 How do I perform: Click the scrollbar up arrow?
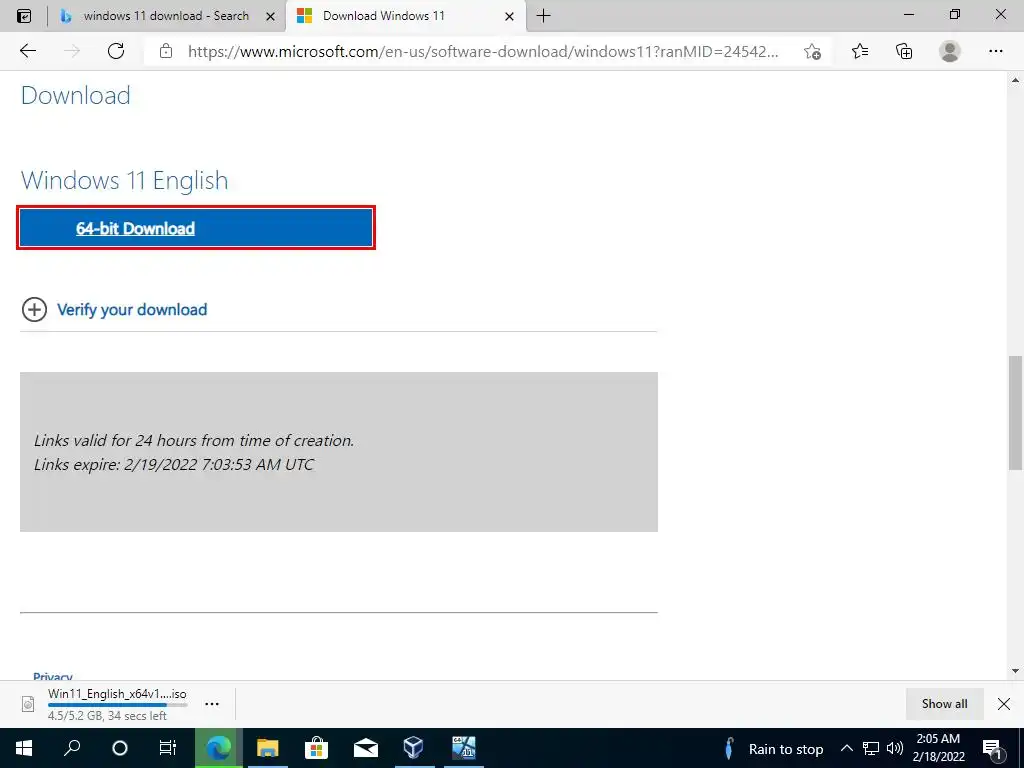pyautogui.click(x=1015, y=80)
